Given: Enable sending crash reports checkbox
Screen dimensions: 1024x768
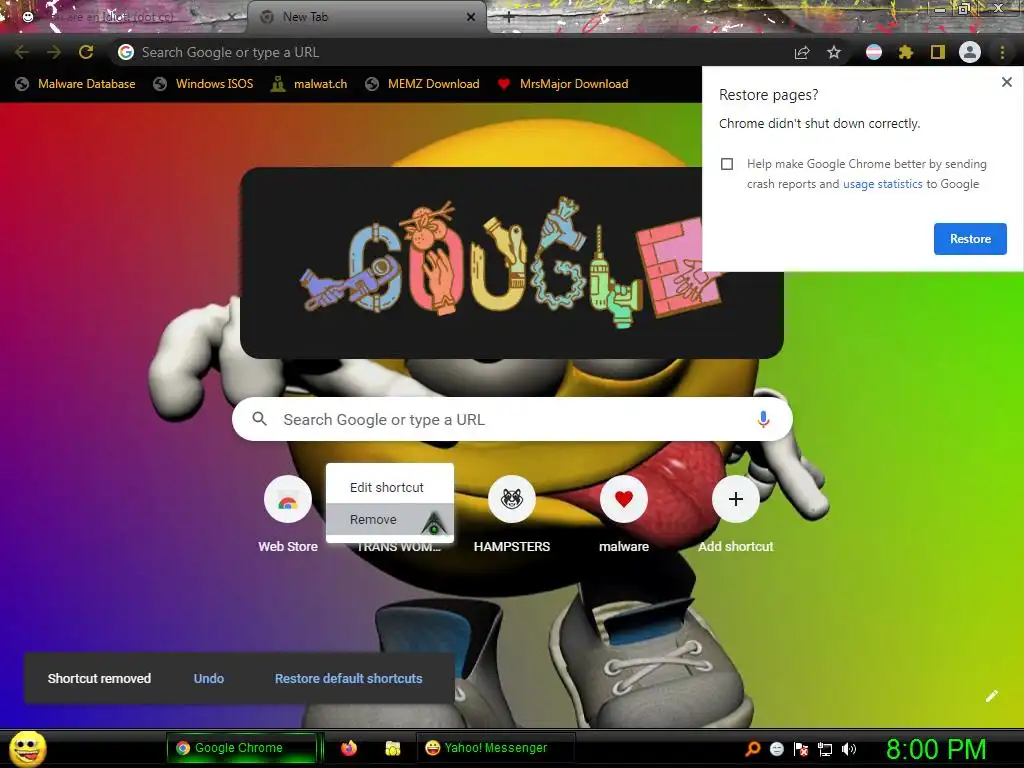Looking at the screenshot, I should click(x=727, y=164).
